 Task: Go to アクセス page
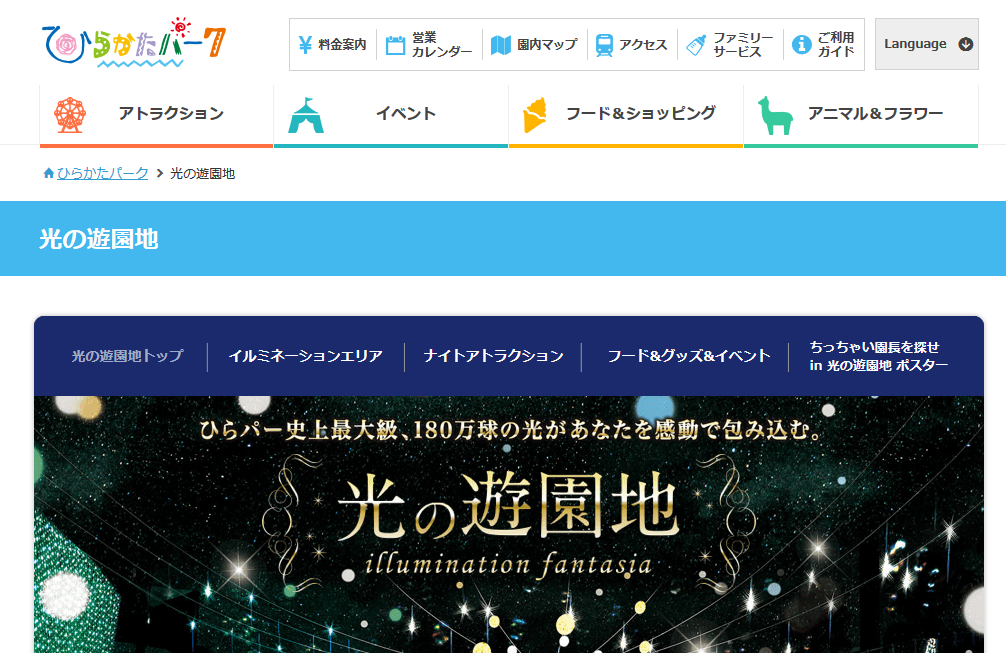631,44
